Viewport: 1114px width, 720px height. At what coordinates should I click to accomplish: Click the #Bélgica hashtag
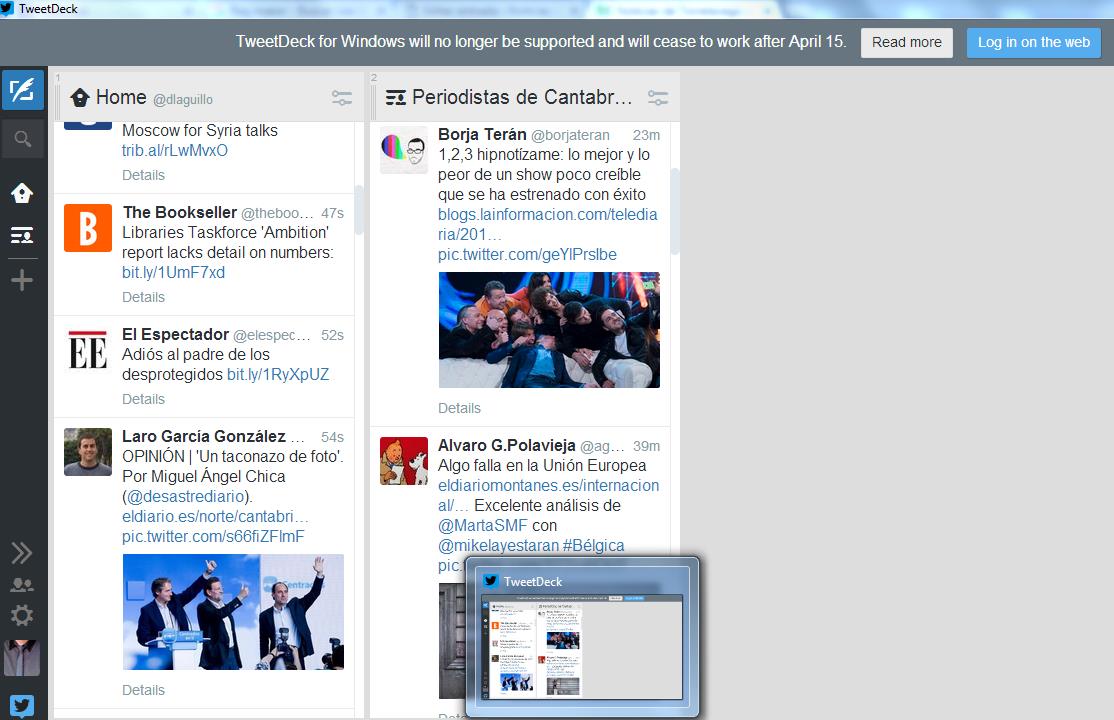point(593,546)
